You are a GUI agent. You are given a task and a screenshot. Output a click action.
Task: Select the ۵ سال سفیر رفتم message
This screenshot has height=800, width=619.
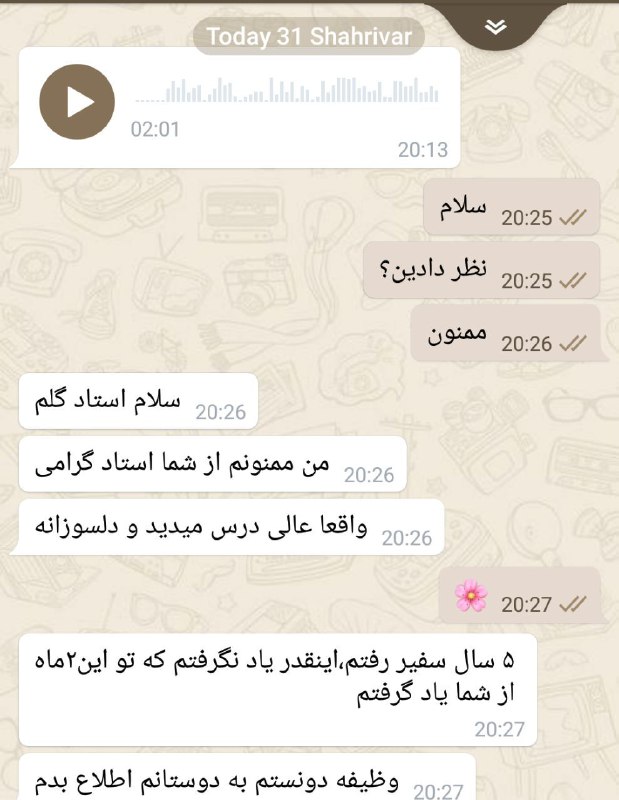(278, 690)
